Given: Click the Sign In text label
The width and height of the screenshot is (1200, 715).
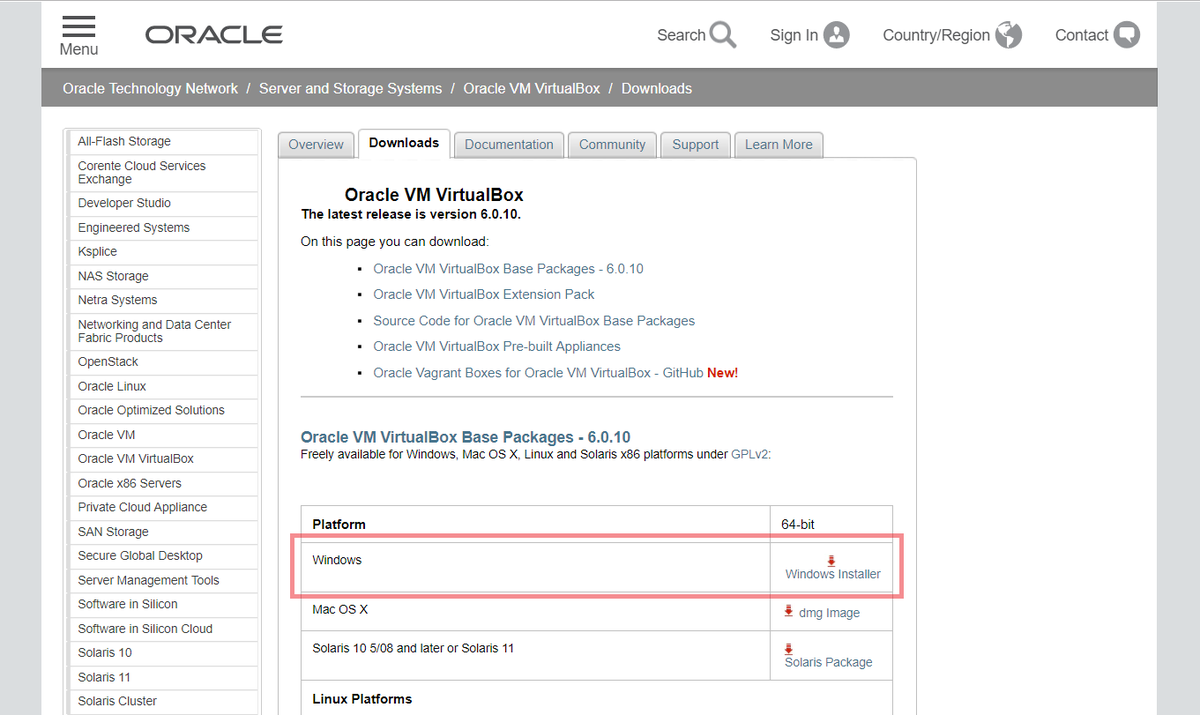Looking at the screenshot, I should 794,35.
